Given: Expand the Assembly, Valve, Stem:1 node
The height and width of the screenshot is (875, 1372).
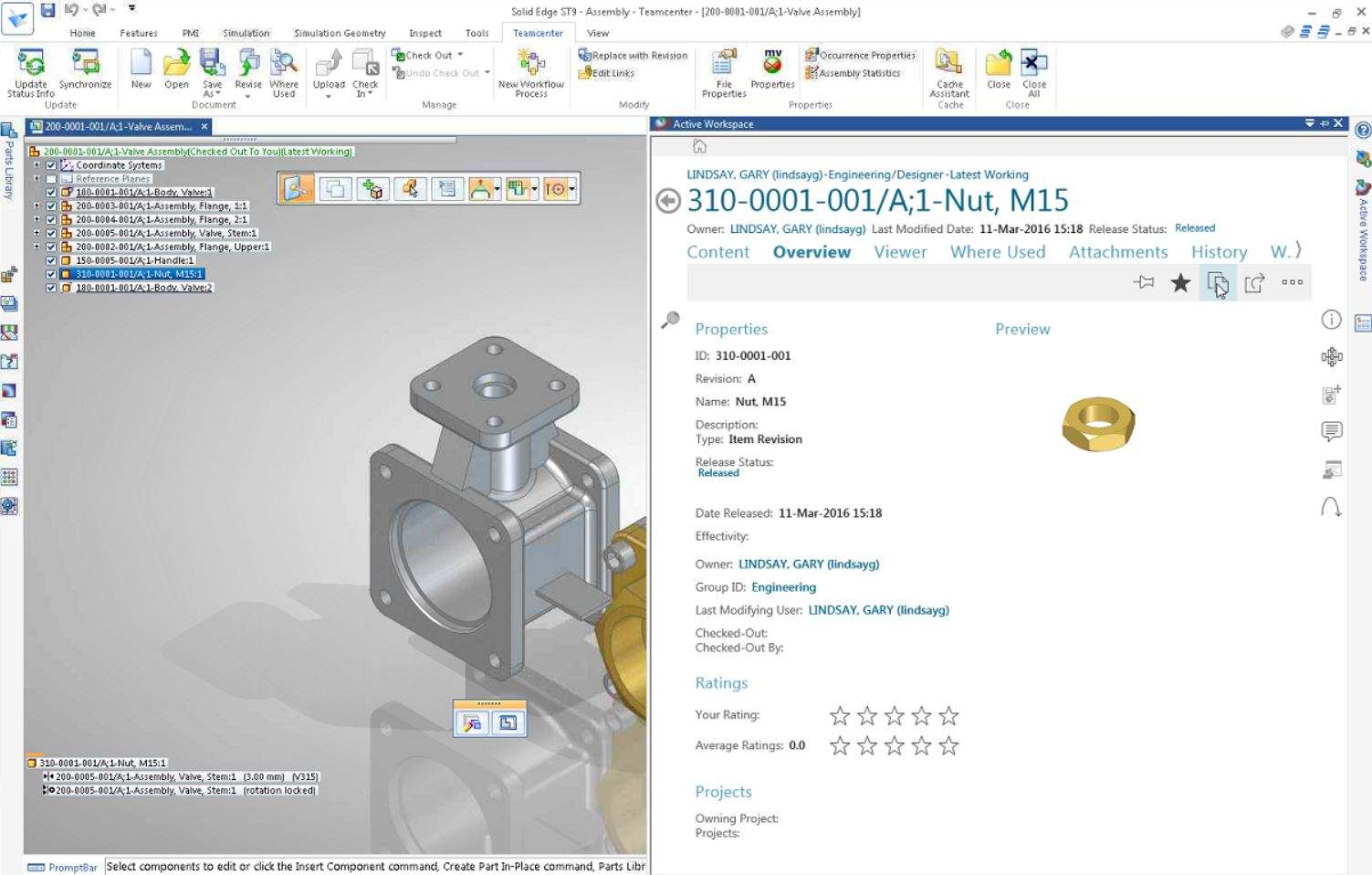Looking at the screenshot, I should [37, 234].
